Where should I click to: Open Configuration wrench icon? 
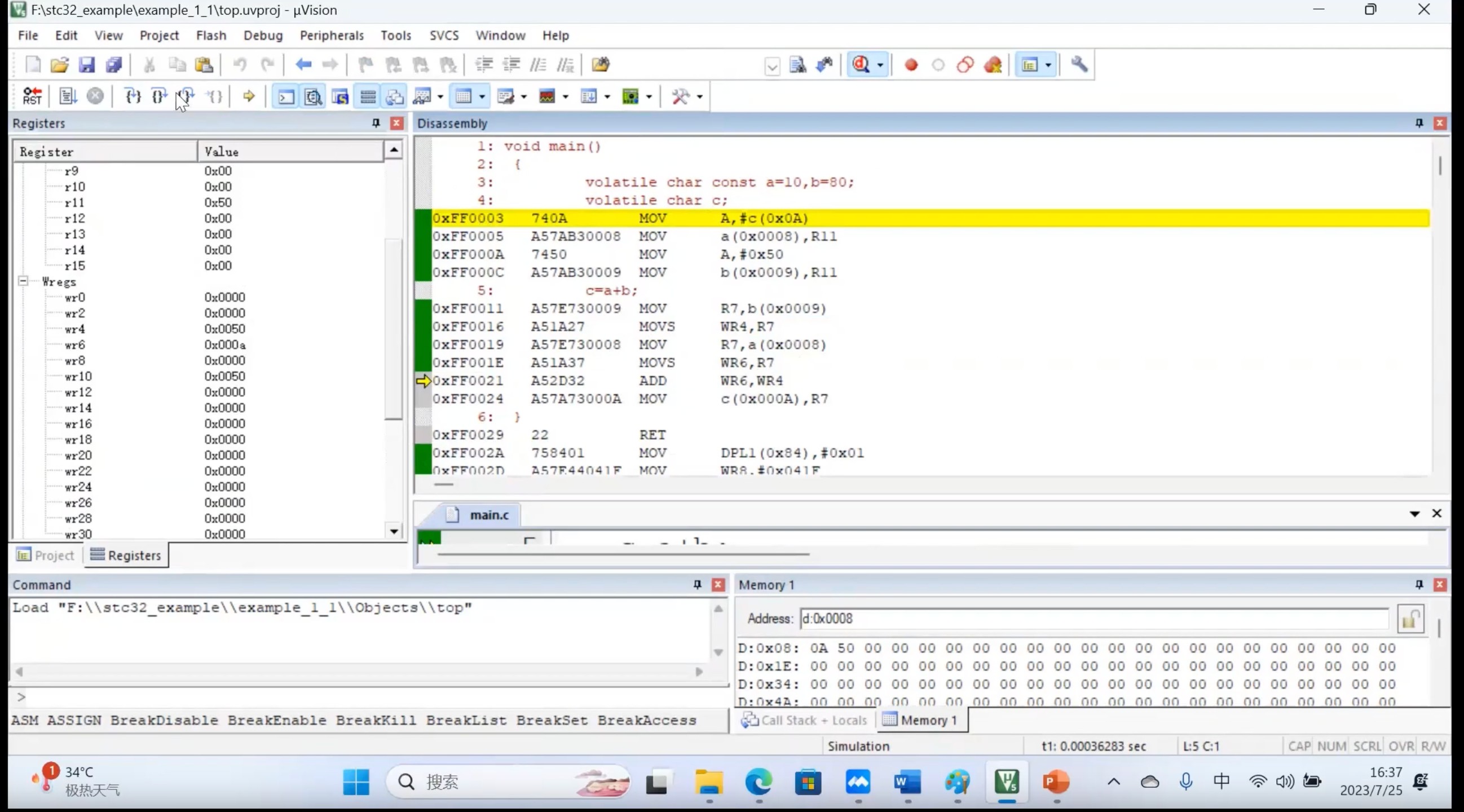(1079, 65)
